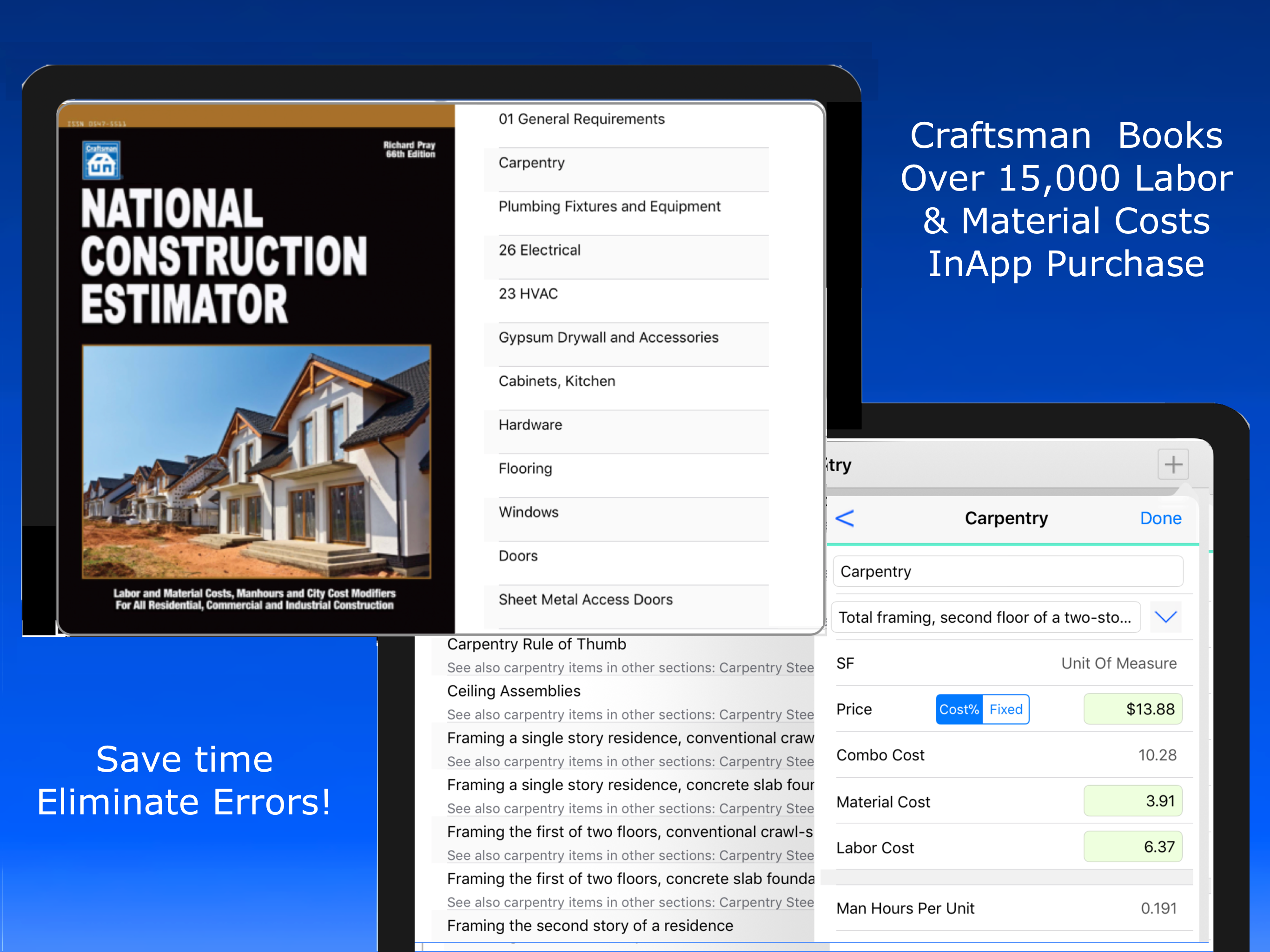Select Gypsum Drywall and Accessories
The height and width of the screenshot is (952, 1270).
[626, 344]
